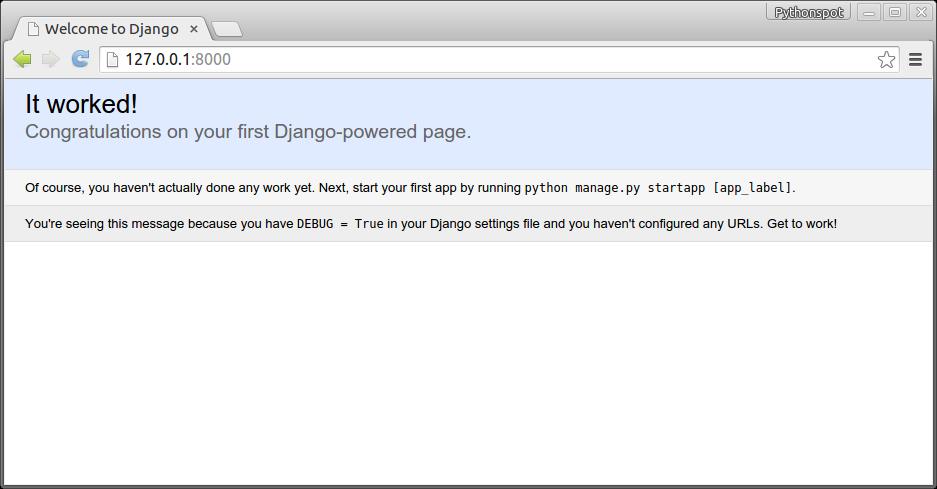Bookmark this page with the star icon

[x=886, y=59]
